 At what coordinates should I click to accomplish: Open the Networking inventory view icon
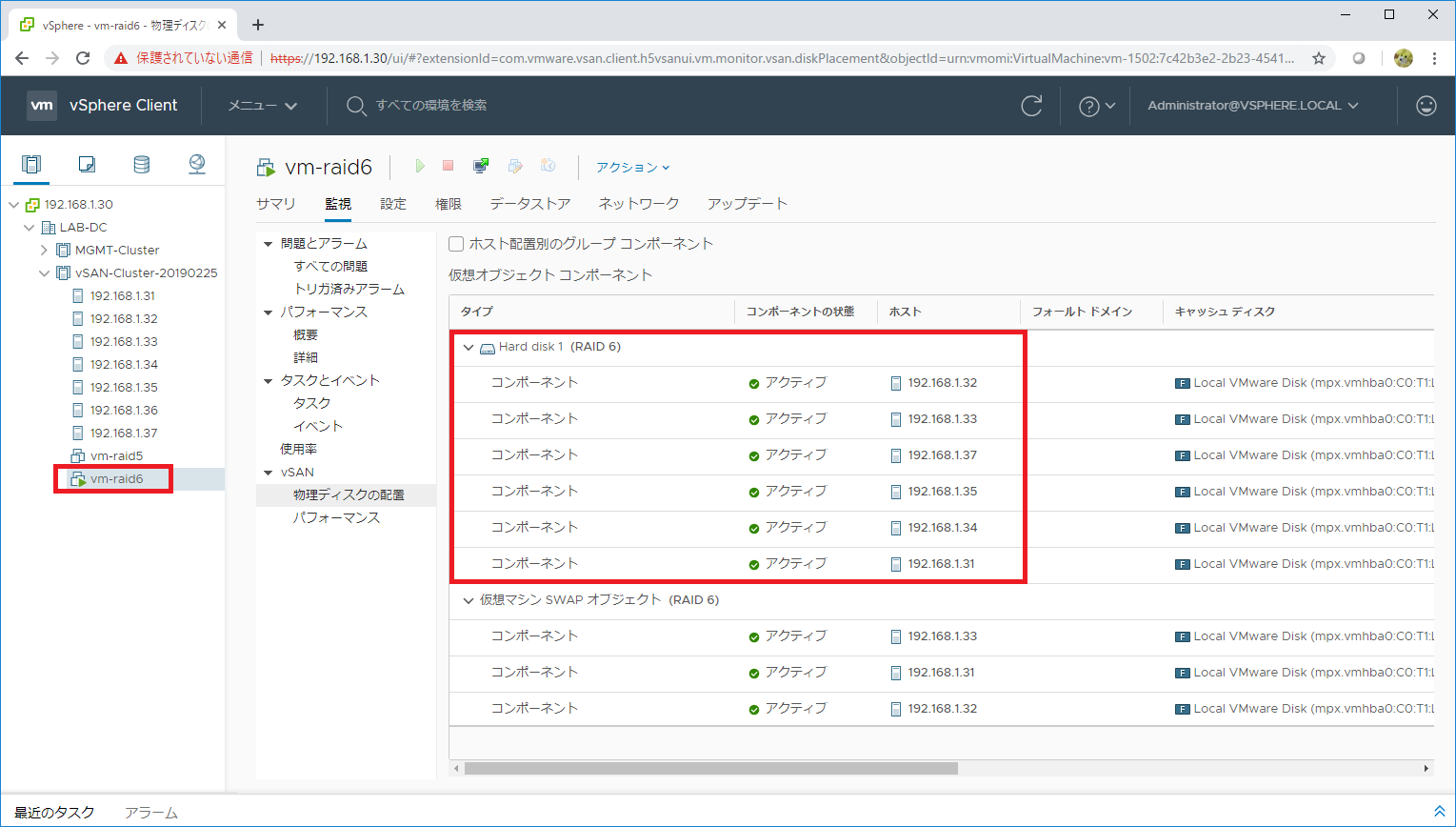[197, 164]
